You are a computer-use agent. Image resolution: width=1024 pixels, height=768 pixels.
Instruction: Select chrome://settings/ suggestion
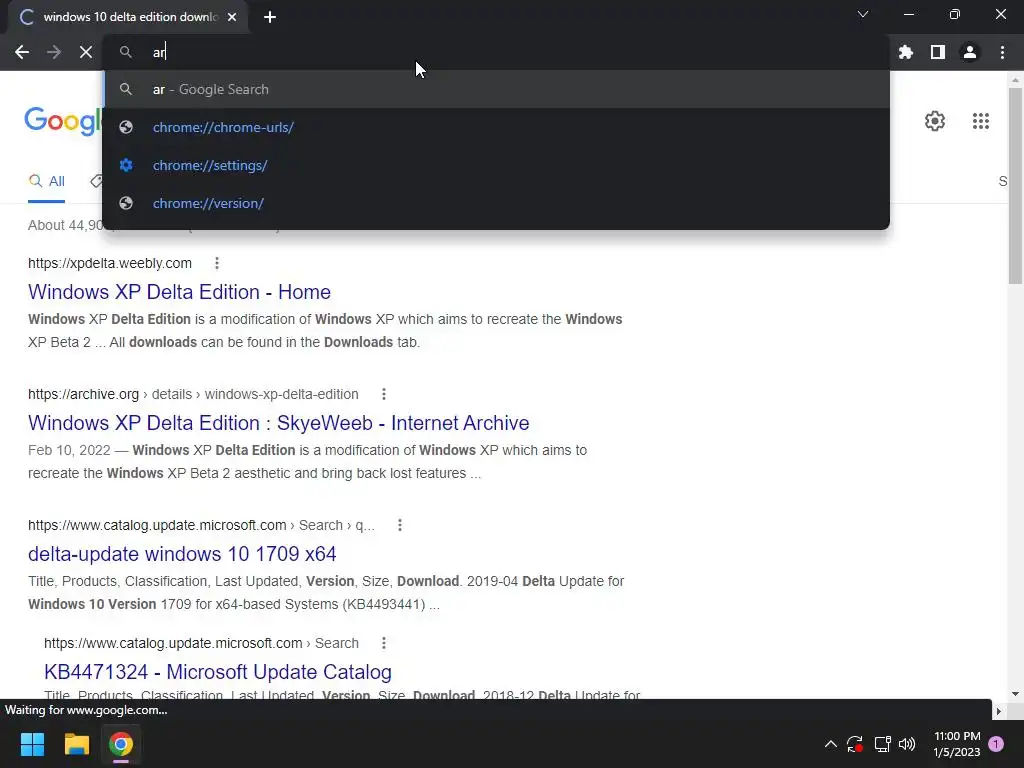click(496, 165)
